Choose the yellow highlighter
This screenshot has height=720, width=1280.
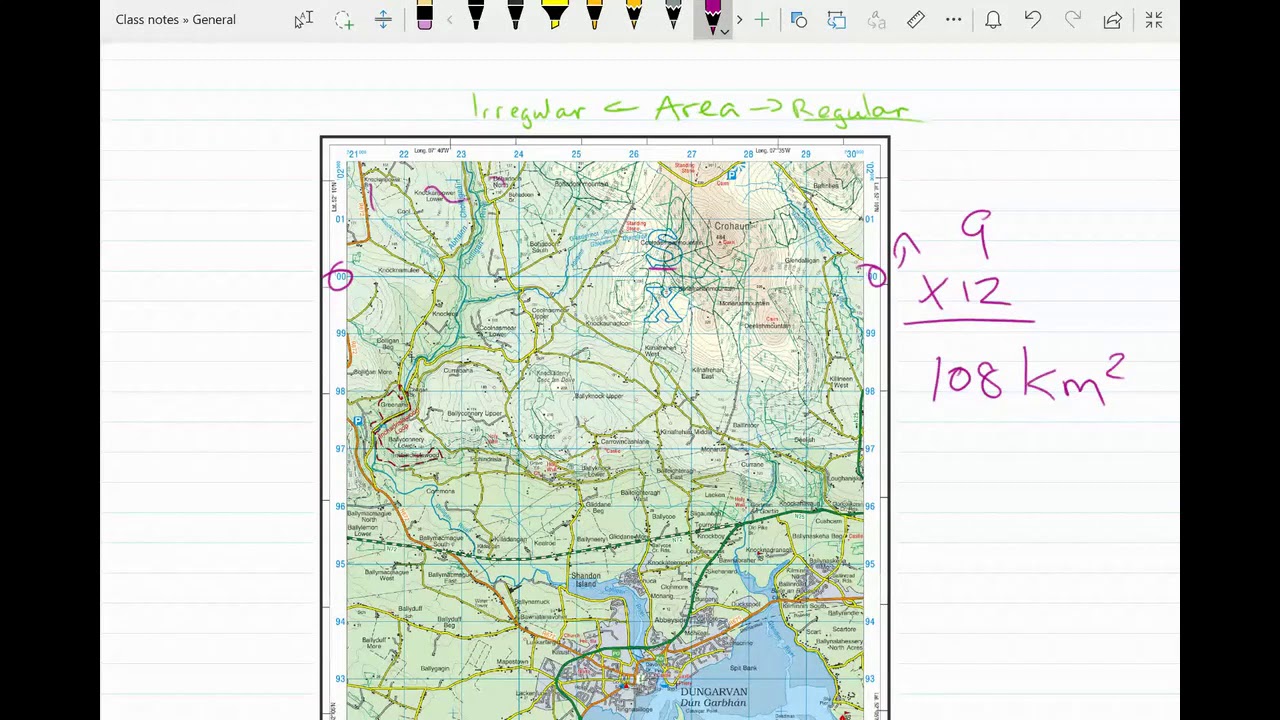click(x=555, y=16)
